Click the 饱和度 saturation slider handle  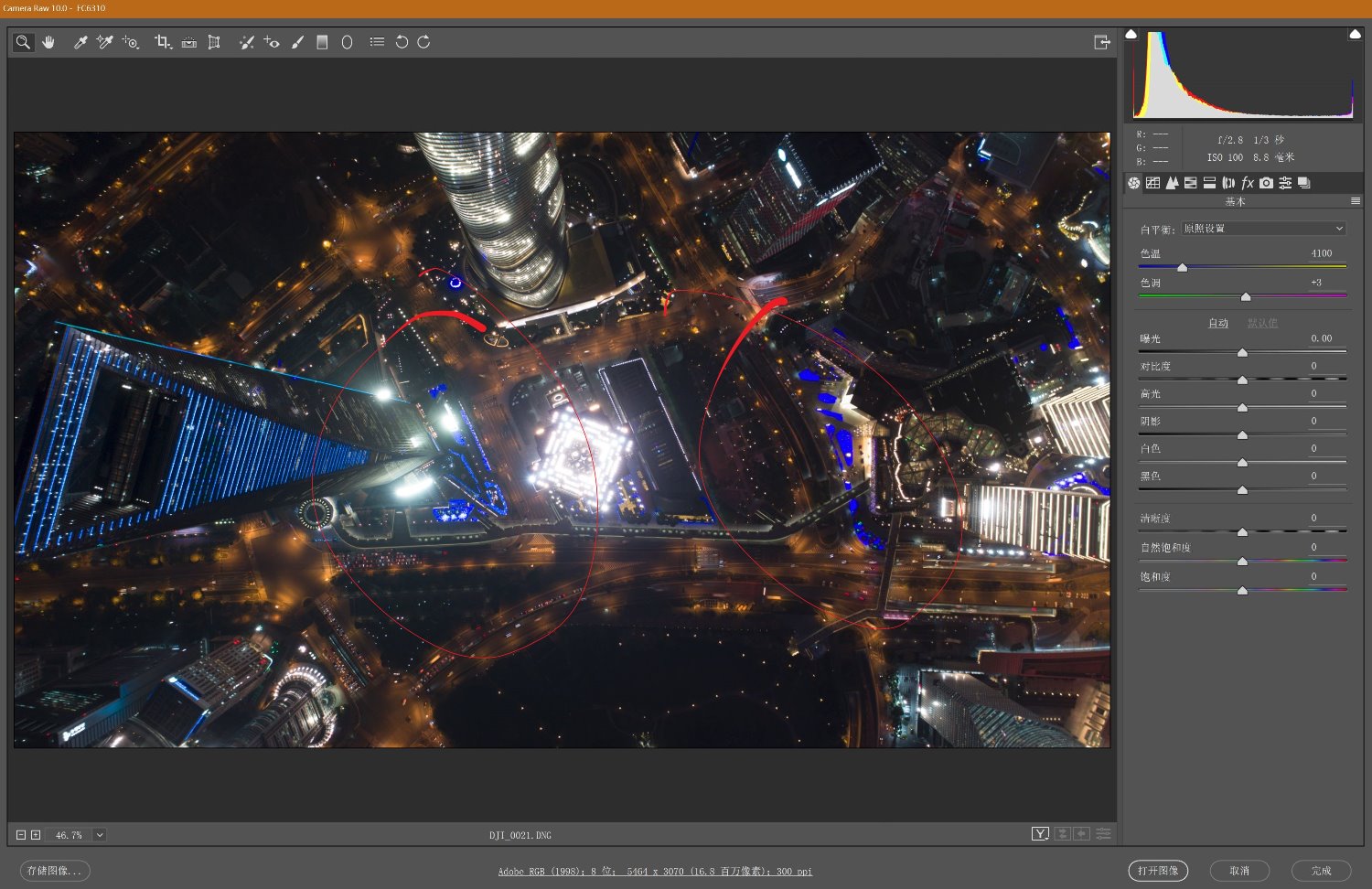(x=1242, y=591)
